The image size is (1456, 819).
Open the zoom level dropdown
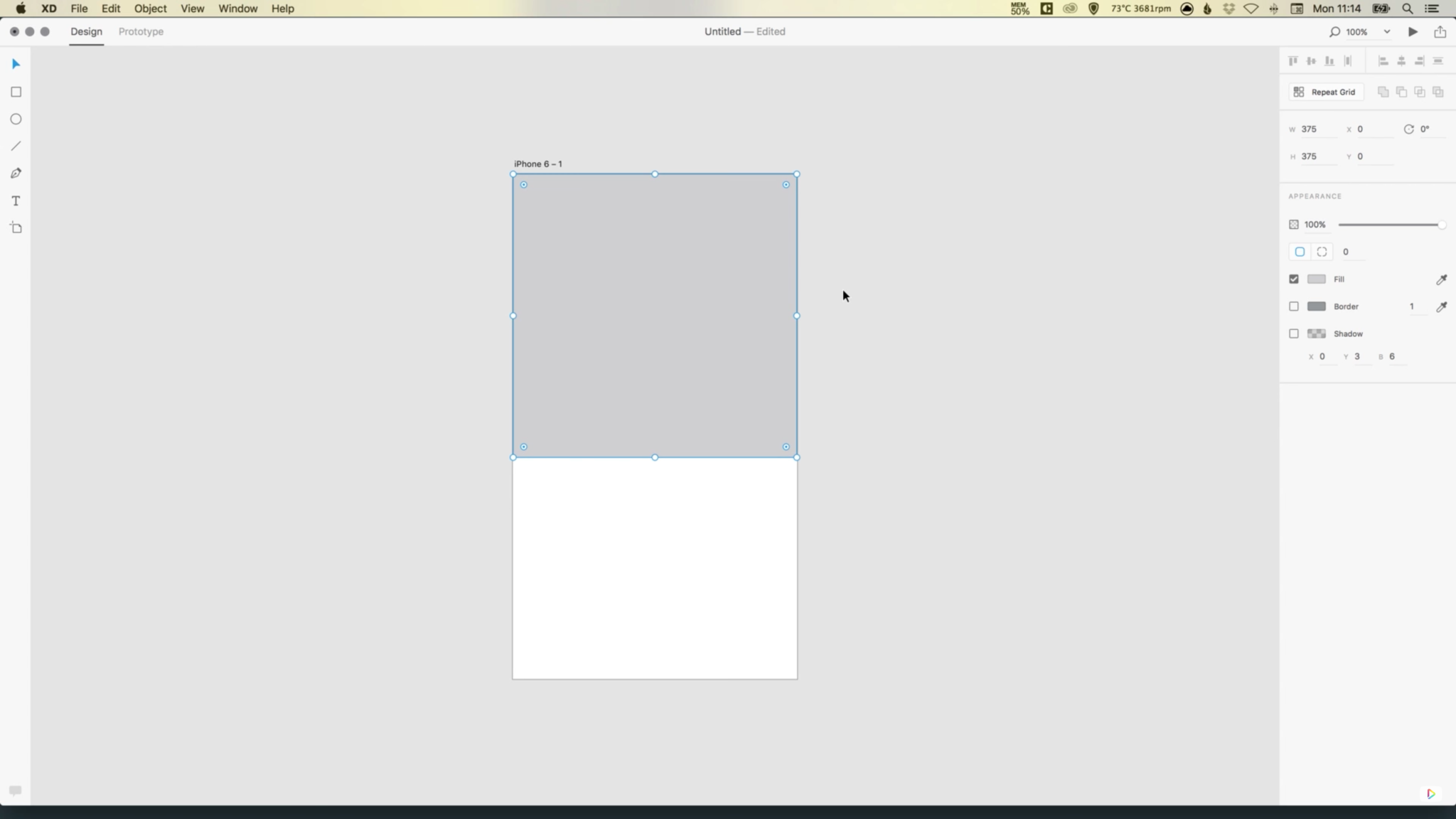tap(1386, 31)
